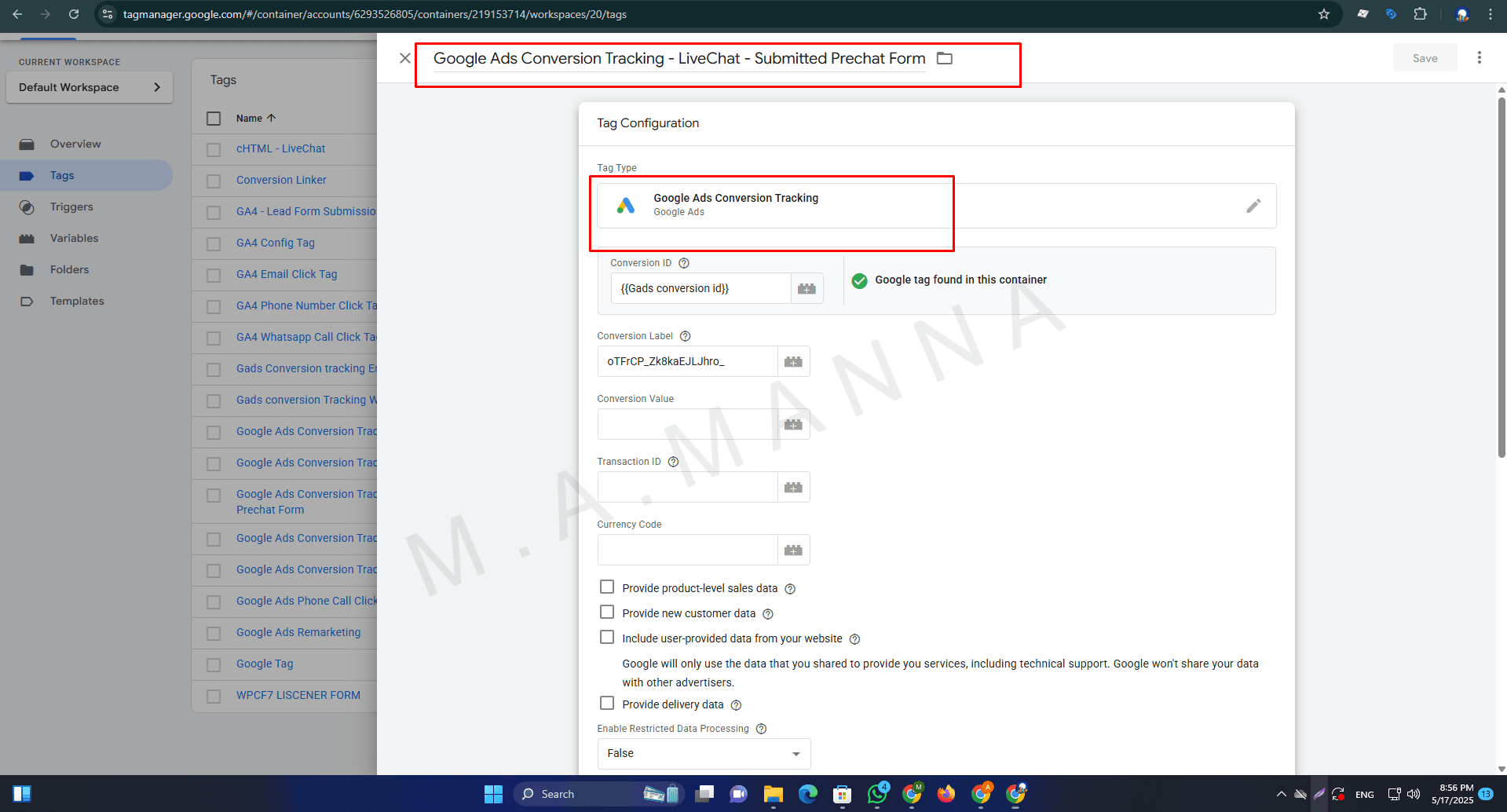Toggle the Provide delivery data checkbox

607,704
